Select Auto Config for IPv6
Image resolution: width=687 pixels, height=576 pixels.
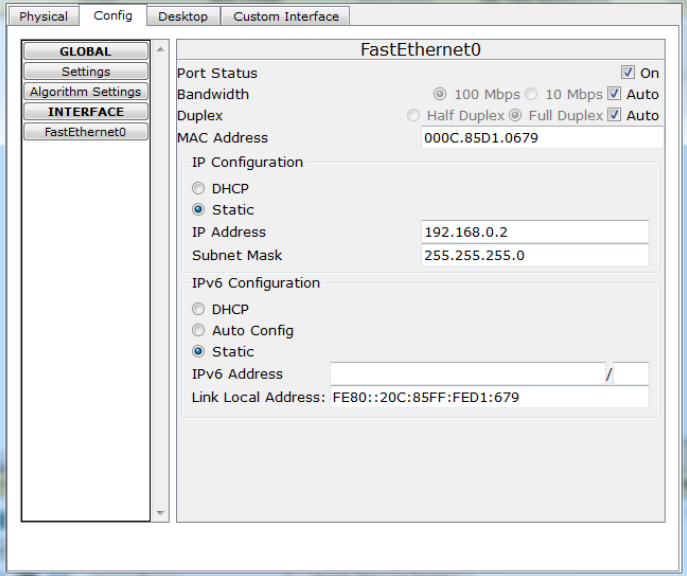(x=198, y=330)
